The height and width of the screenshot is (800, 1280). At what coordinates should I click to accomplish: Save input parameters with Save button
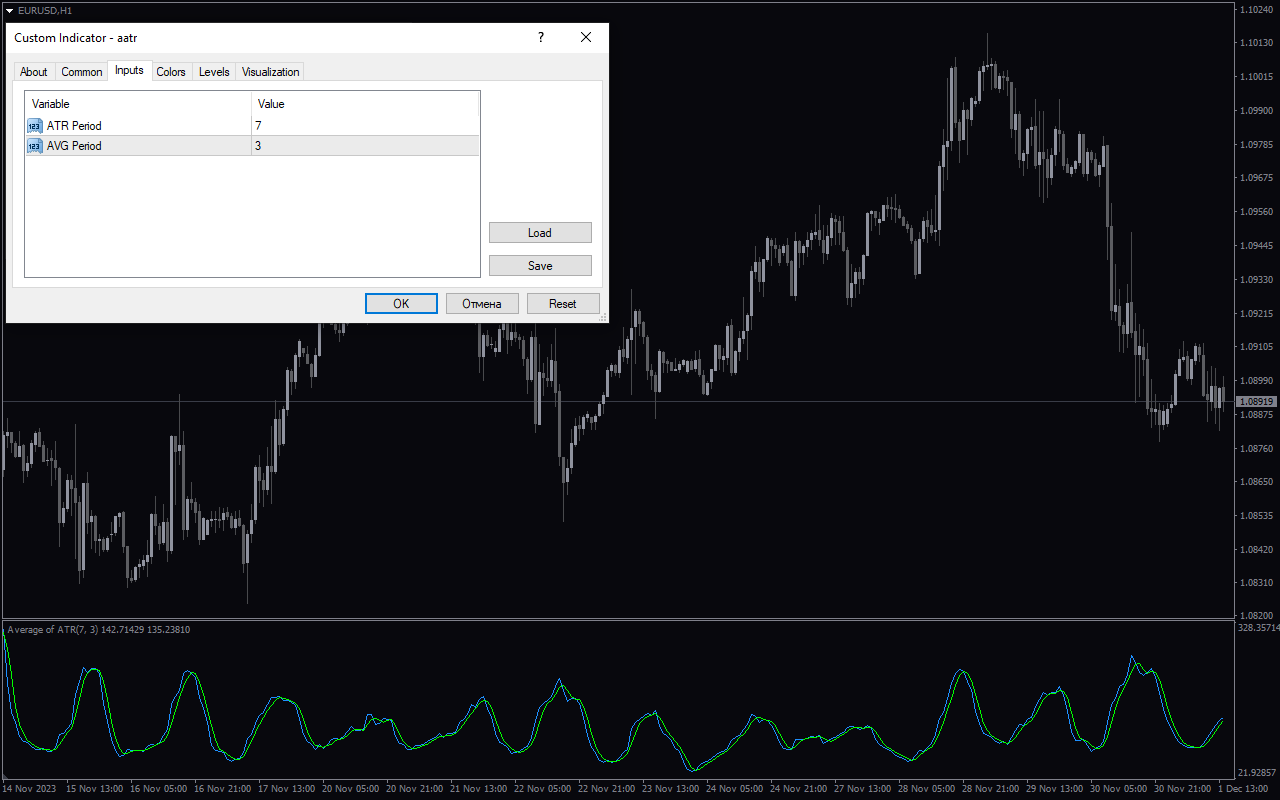(x=540, y=266)
